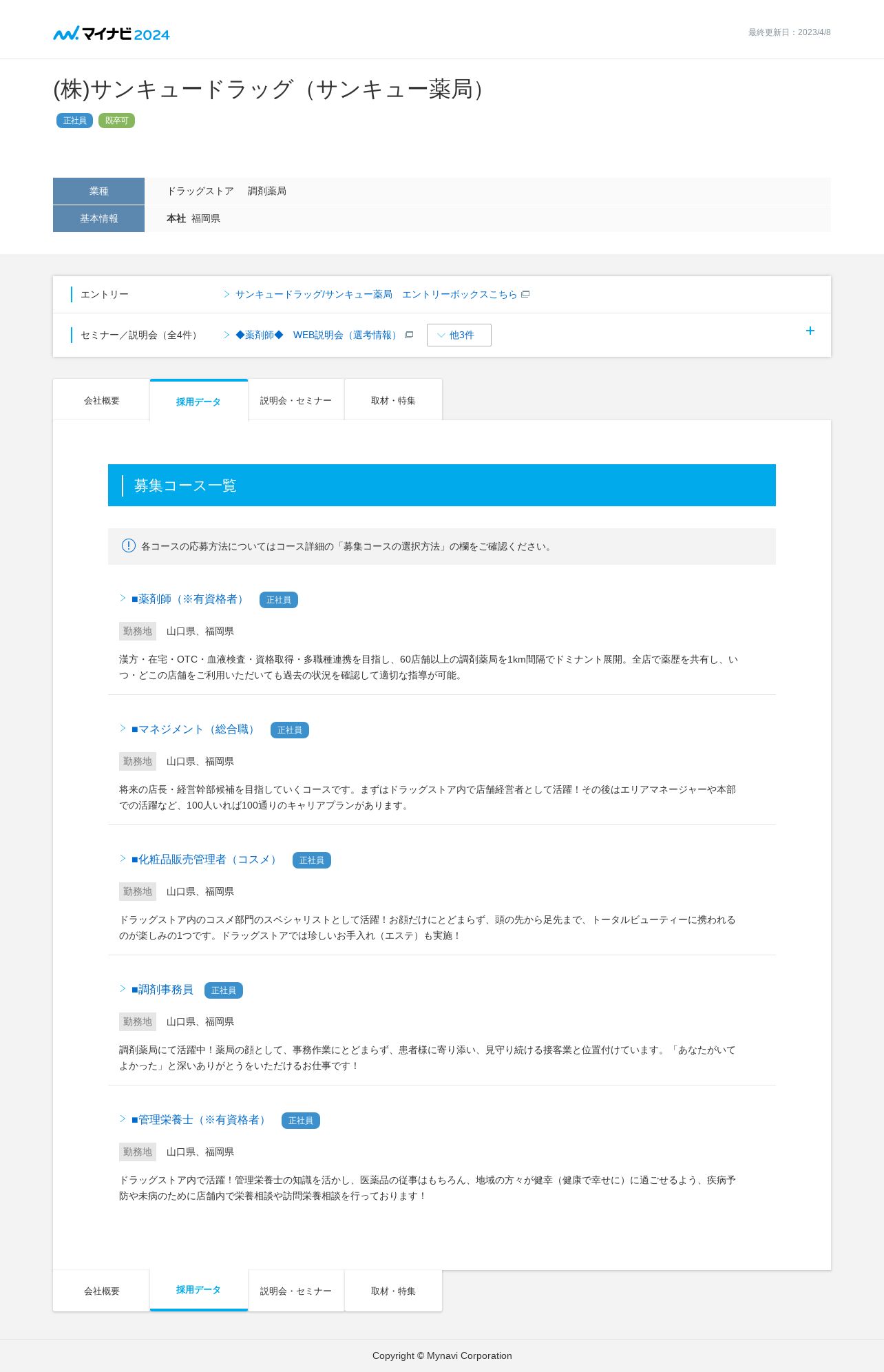This screenshot has height=1372, width=884.
Task: Click the external link icon after WEB説明会
Action: pos(409,335)
